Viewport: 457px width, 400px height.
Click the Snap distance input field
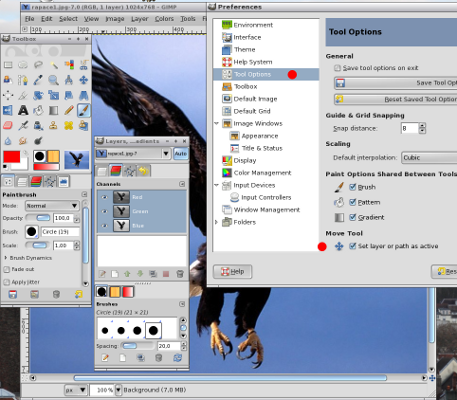(410, 128)
